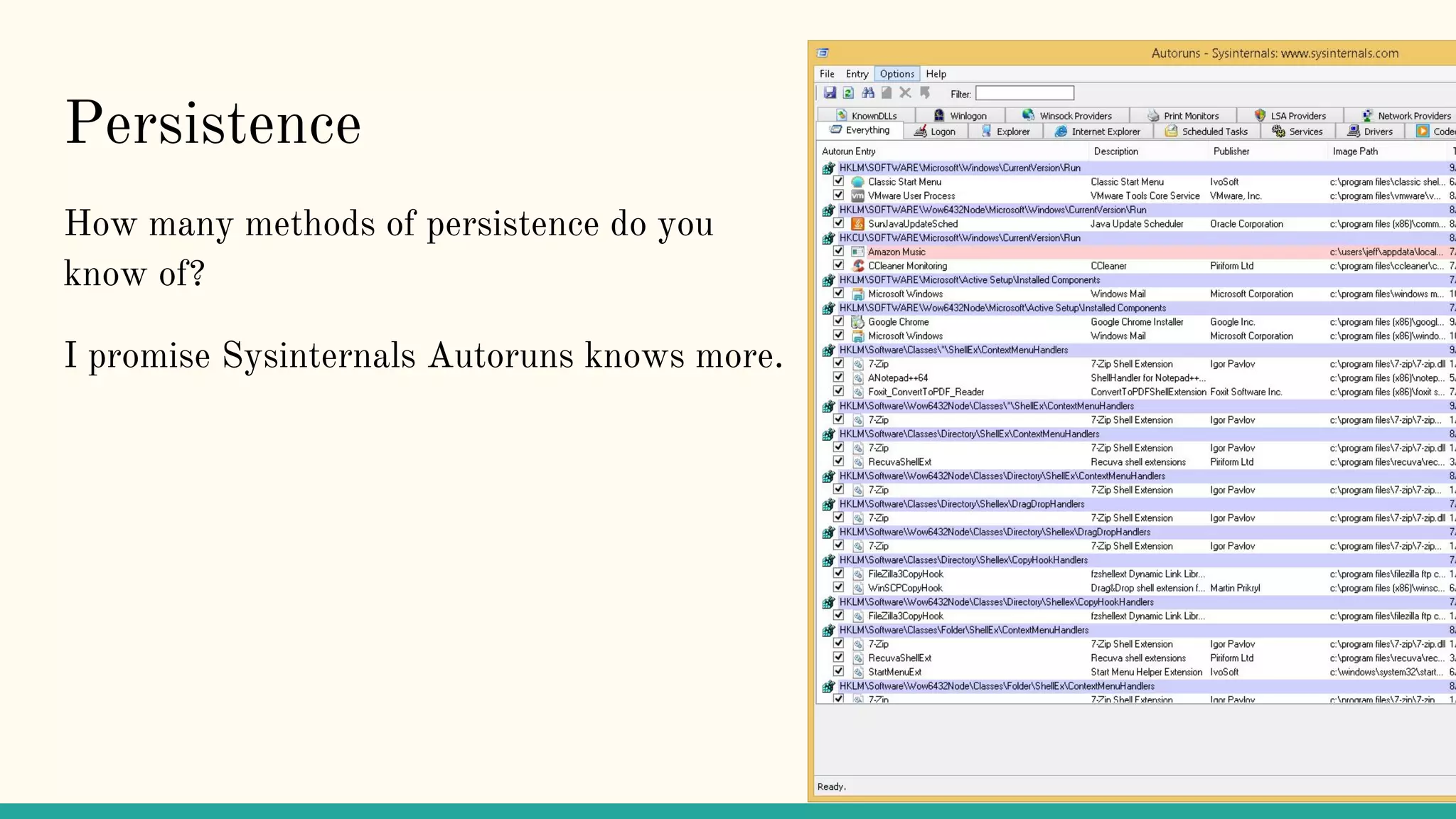Click the Refresh toolbar icon

[848, 93]
